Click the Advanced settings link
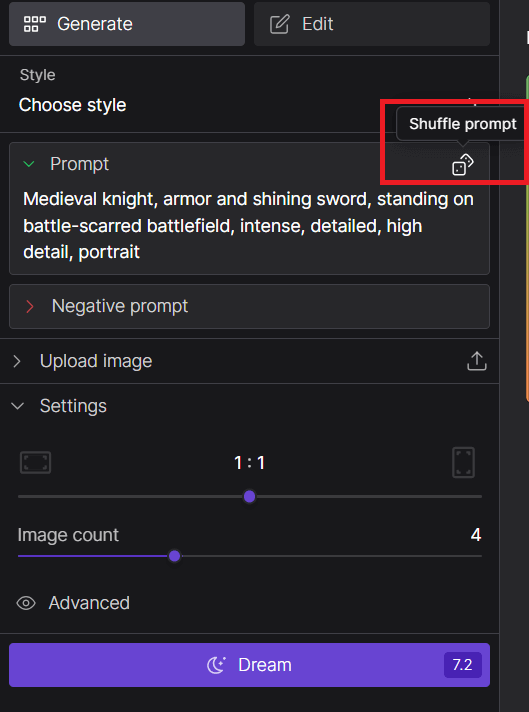The height and width of the screenshot is (712, 529). (89, 603)
